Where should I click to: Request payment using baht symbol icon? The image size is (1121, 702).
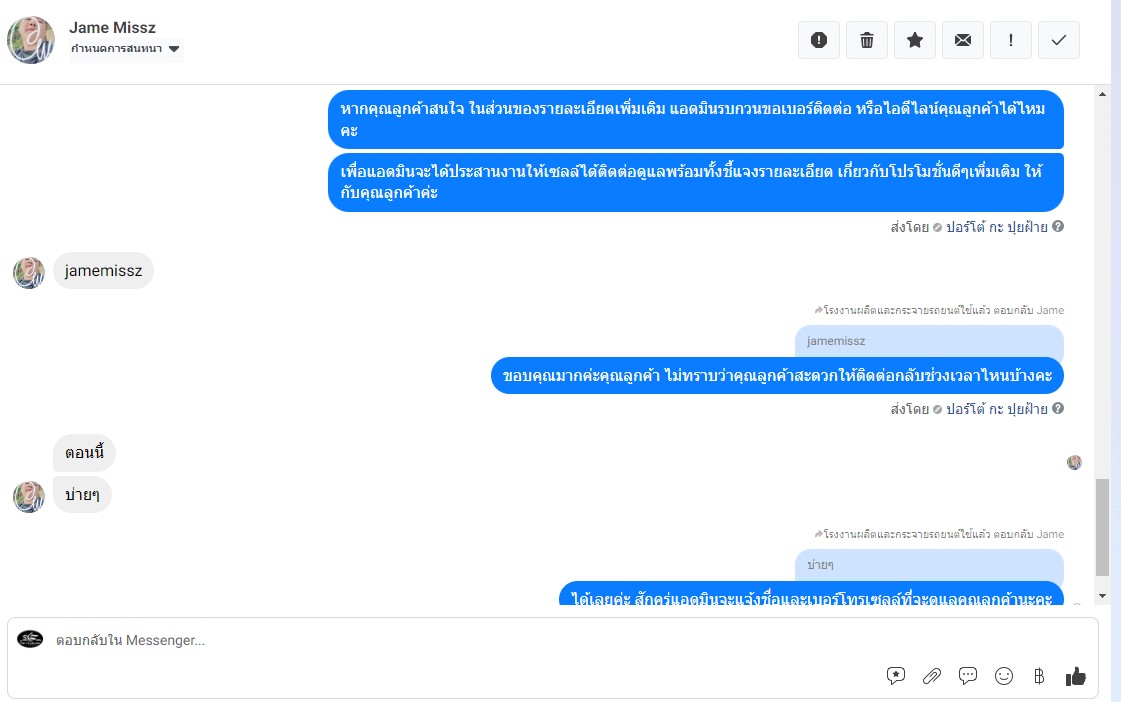point(1039,676)
